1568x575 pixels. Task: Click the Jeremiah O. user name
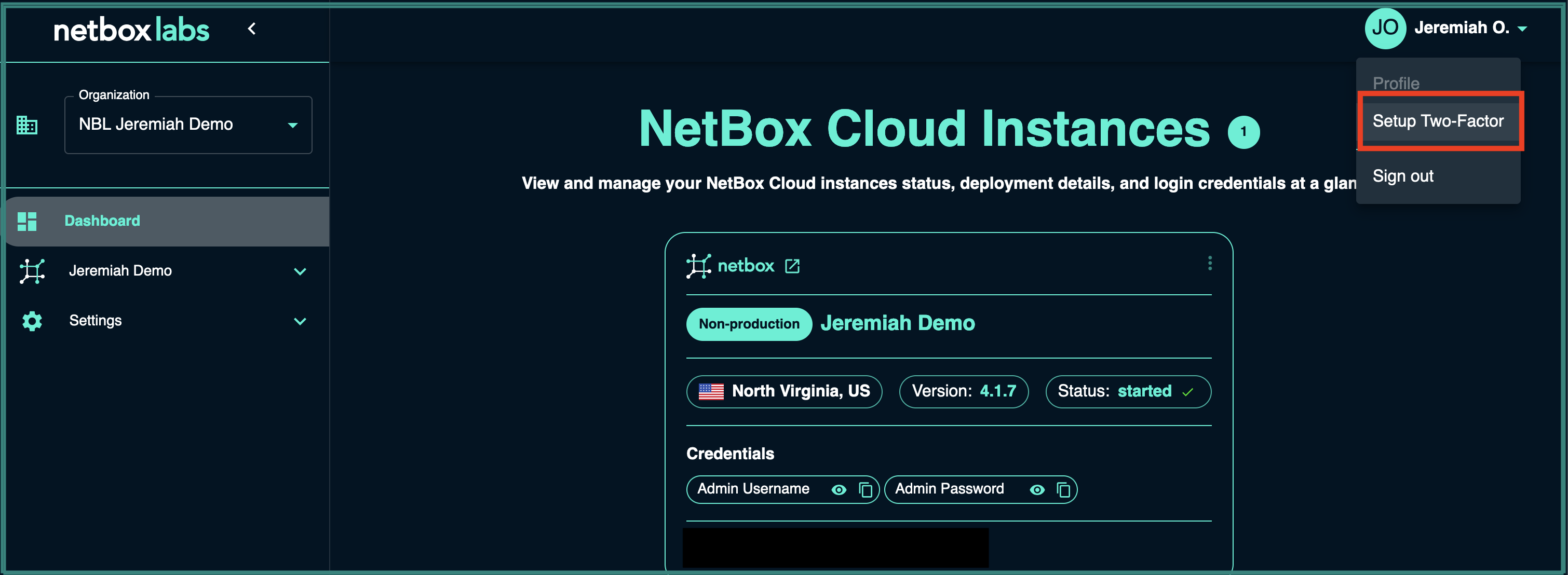pos(1461,28)
